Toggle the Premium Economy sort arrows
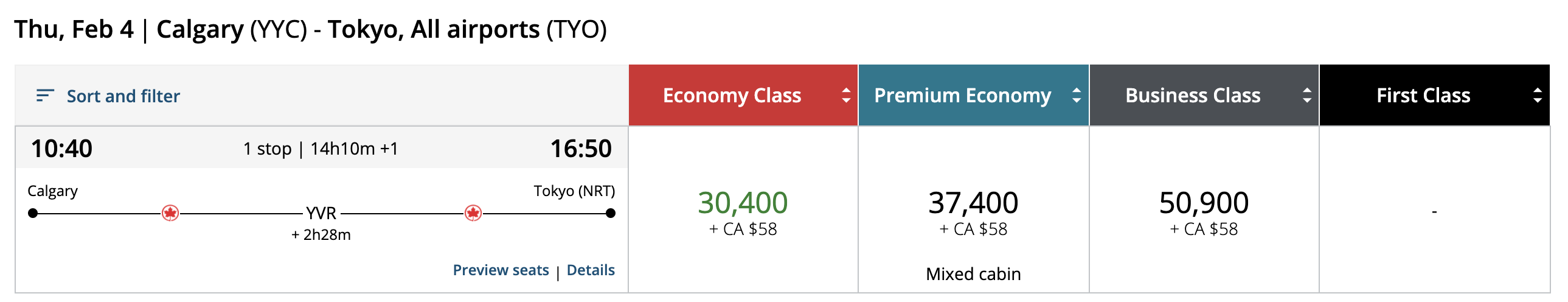 click(1076, 96)
